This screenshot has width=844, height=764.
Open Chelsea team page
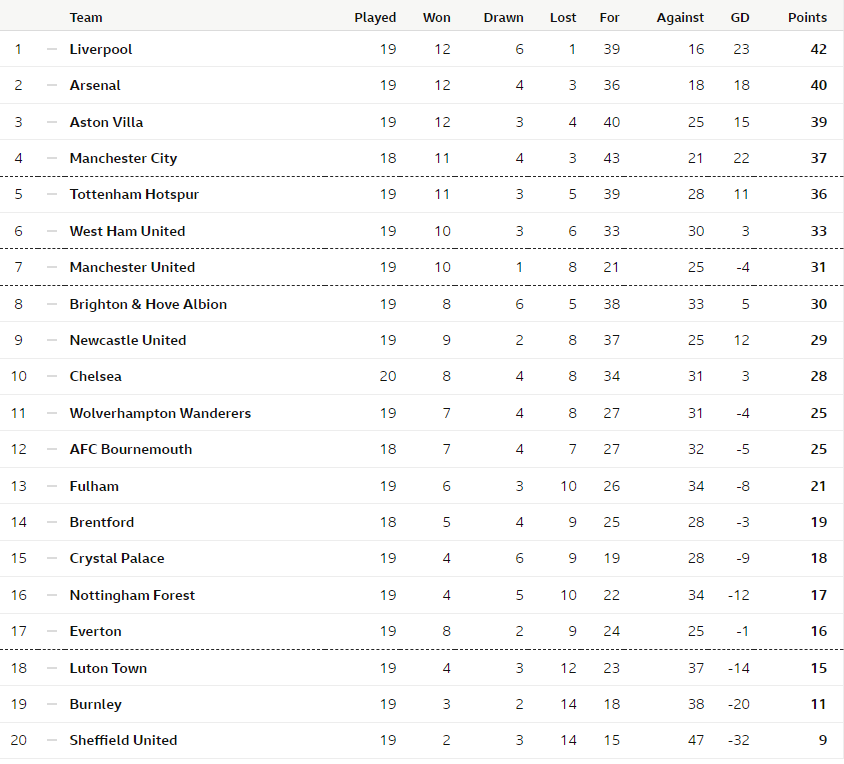coord(95,376)
